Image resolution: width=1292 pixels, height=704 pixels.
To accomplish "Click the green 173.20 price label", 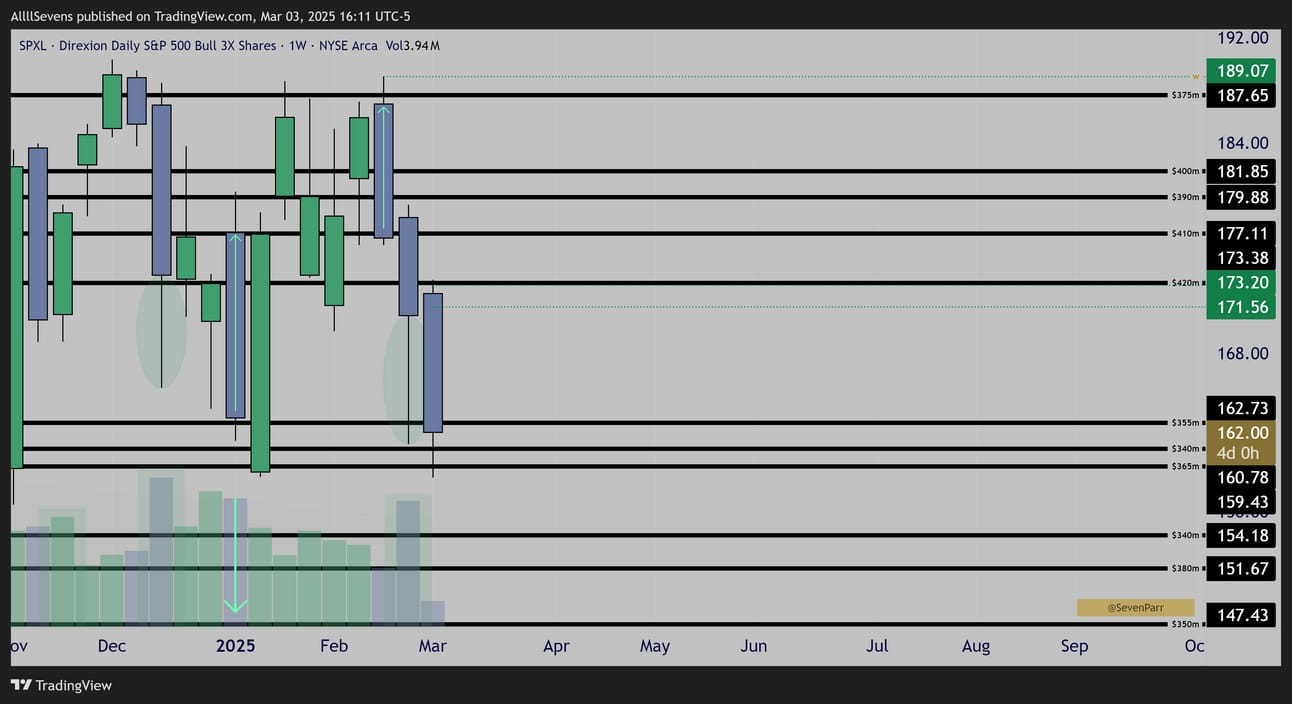I will (1240, 282).
